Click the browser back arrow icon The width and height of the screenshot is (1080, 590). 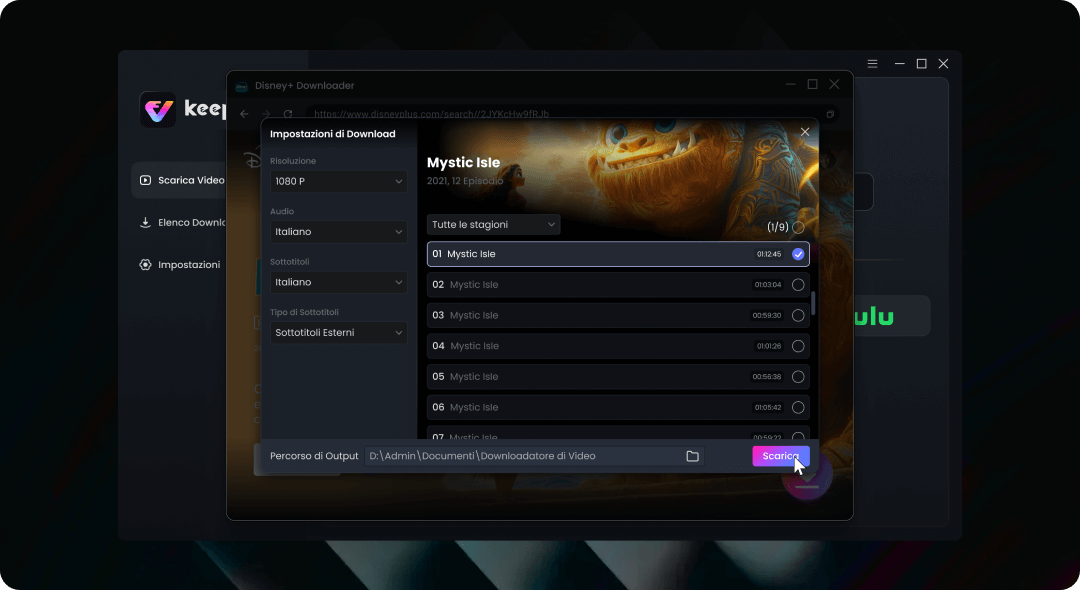(x=245, y=114)
